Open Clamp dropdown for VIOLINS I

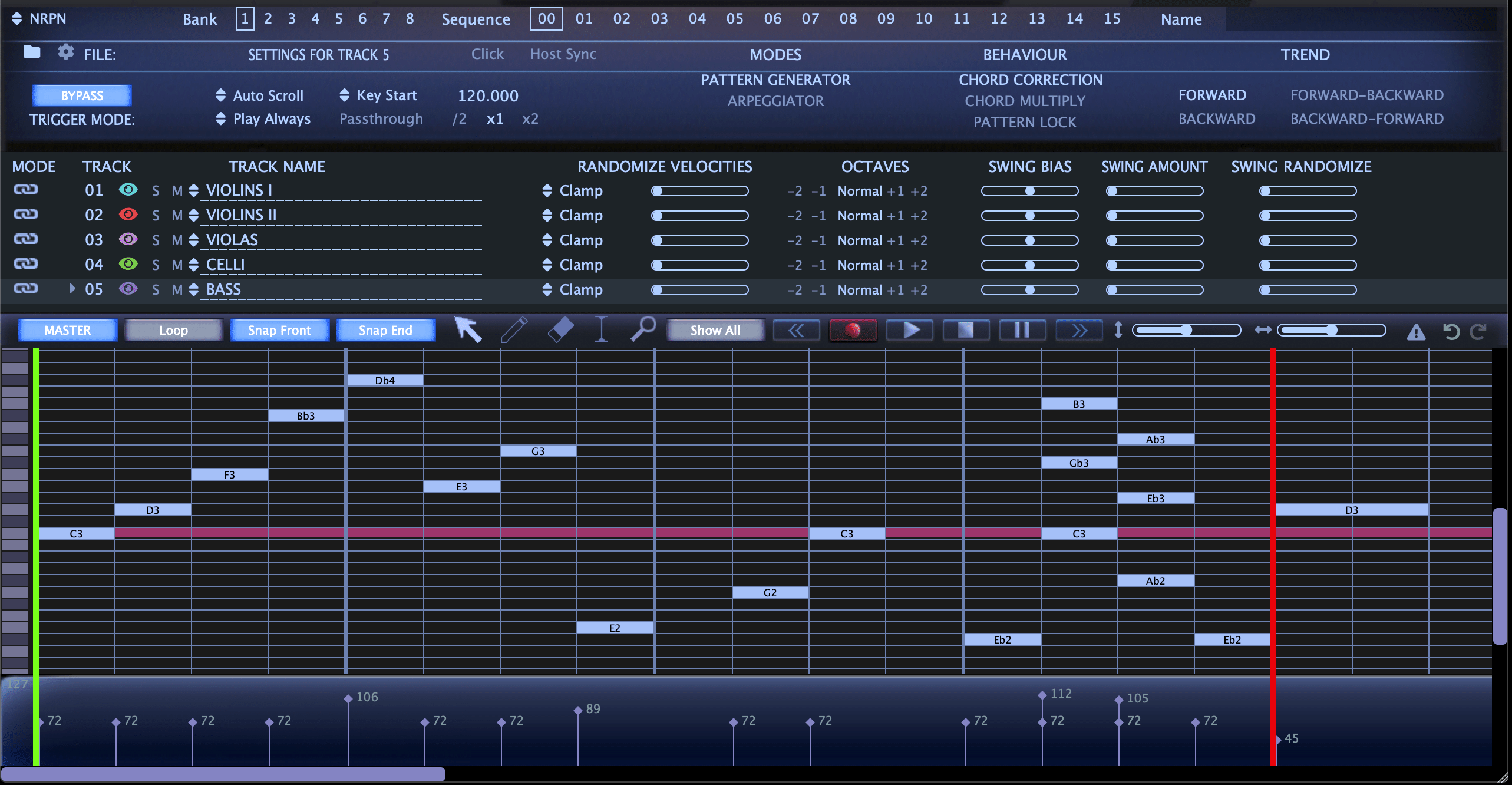572,191
